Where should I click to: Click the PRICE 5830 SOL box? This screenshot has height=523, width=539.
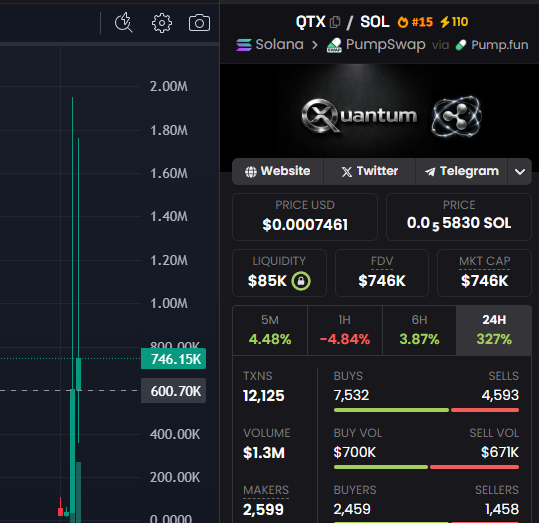459,217
